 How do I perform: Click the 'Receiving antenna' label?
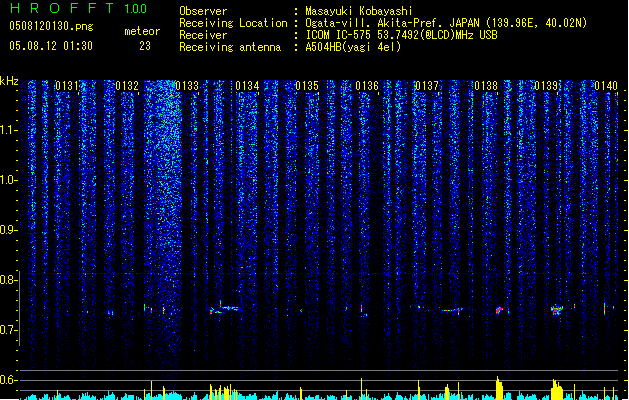point(230,47)
